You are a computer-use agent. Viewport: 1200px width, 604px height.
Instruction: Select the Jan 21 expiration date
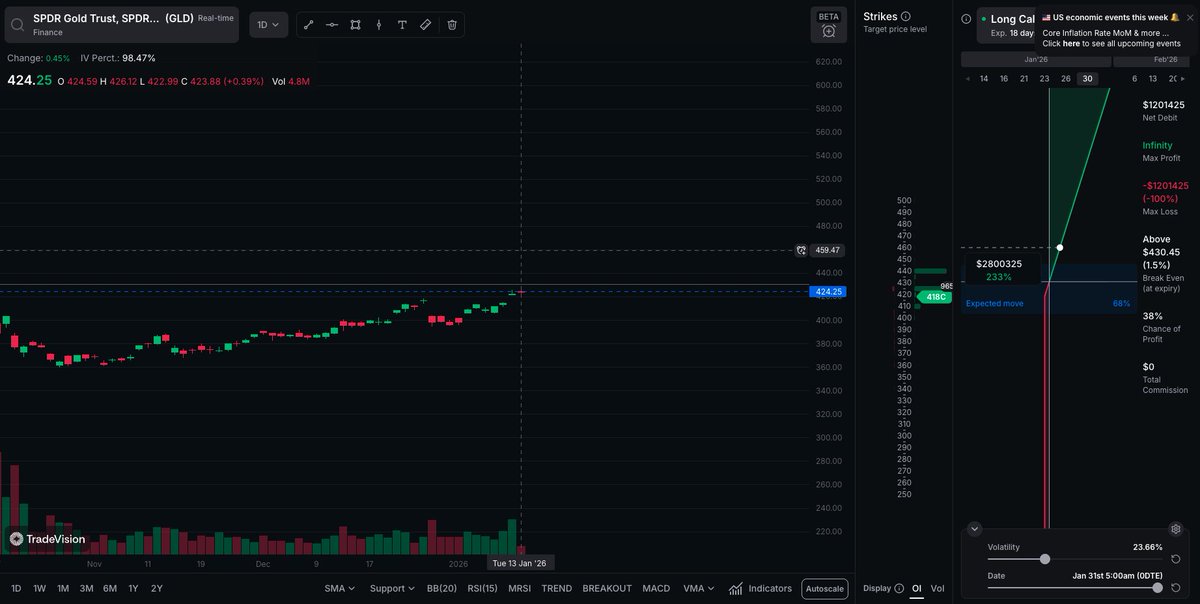(1024, 79)
